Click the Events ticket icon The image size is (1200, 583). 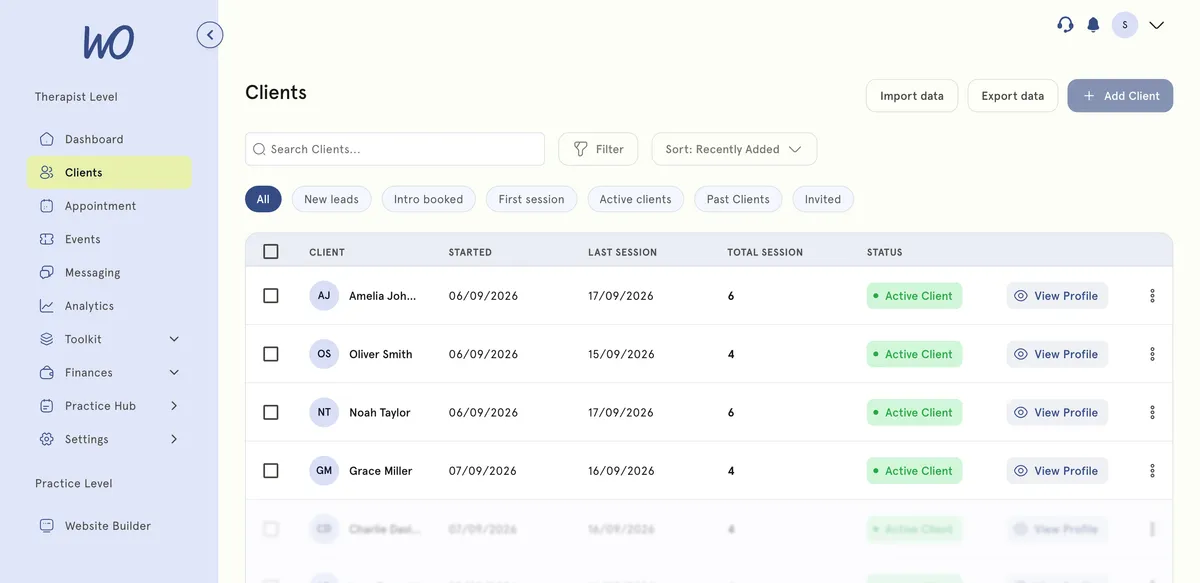47,239
